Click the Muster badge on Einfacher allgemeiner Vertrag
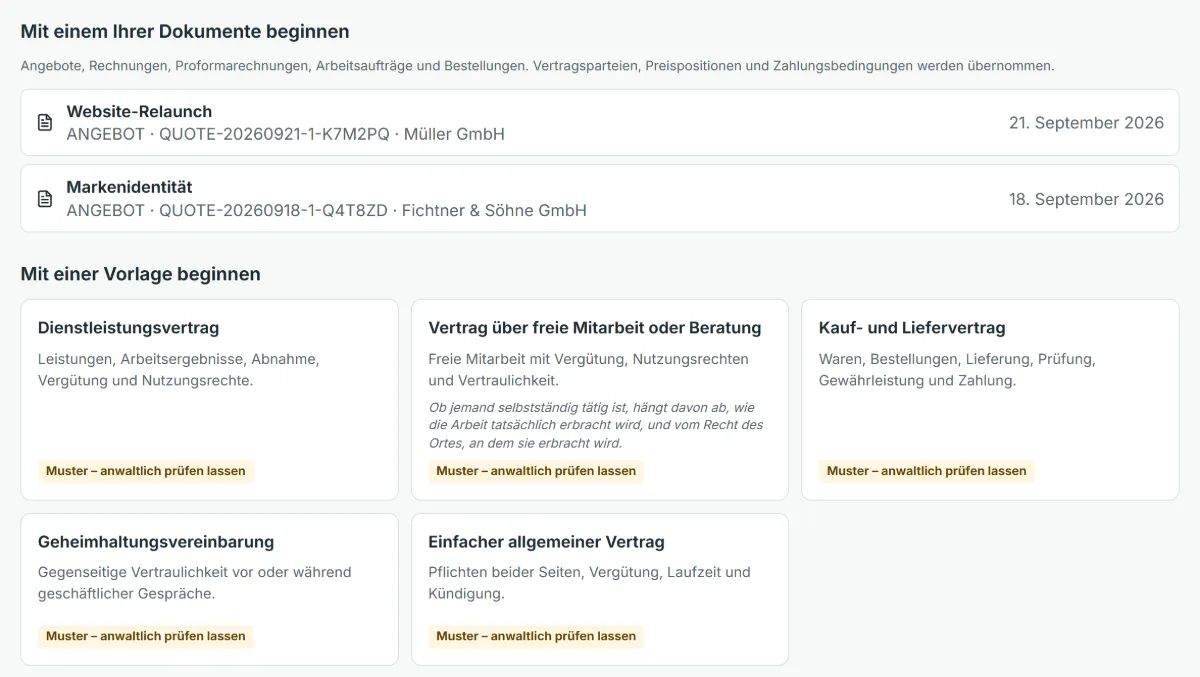Screen dimensions: 1200x677 tap(536, 636)
